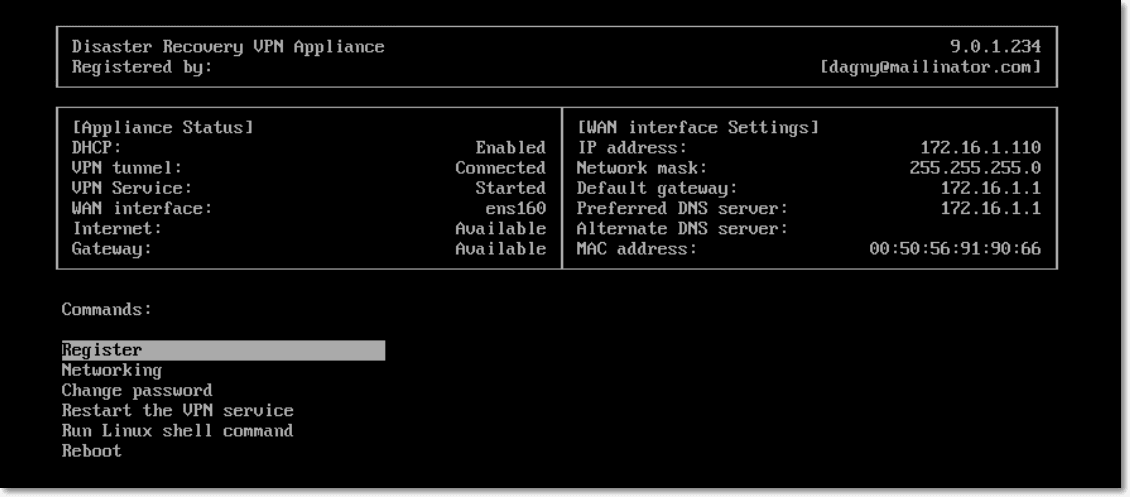1130x497 pixels.
Task: Select the Register command
Action: click(102, 350)
